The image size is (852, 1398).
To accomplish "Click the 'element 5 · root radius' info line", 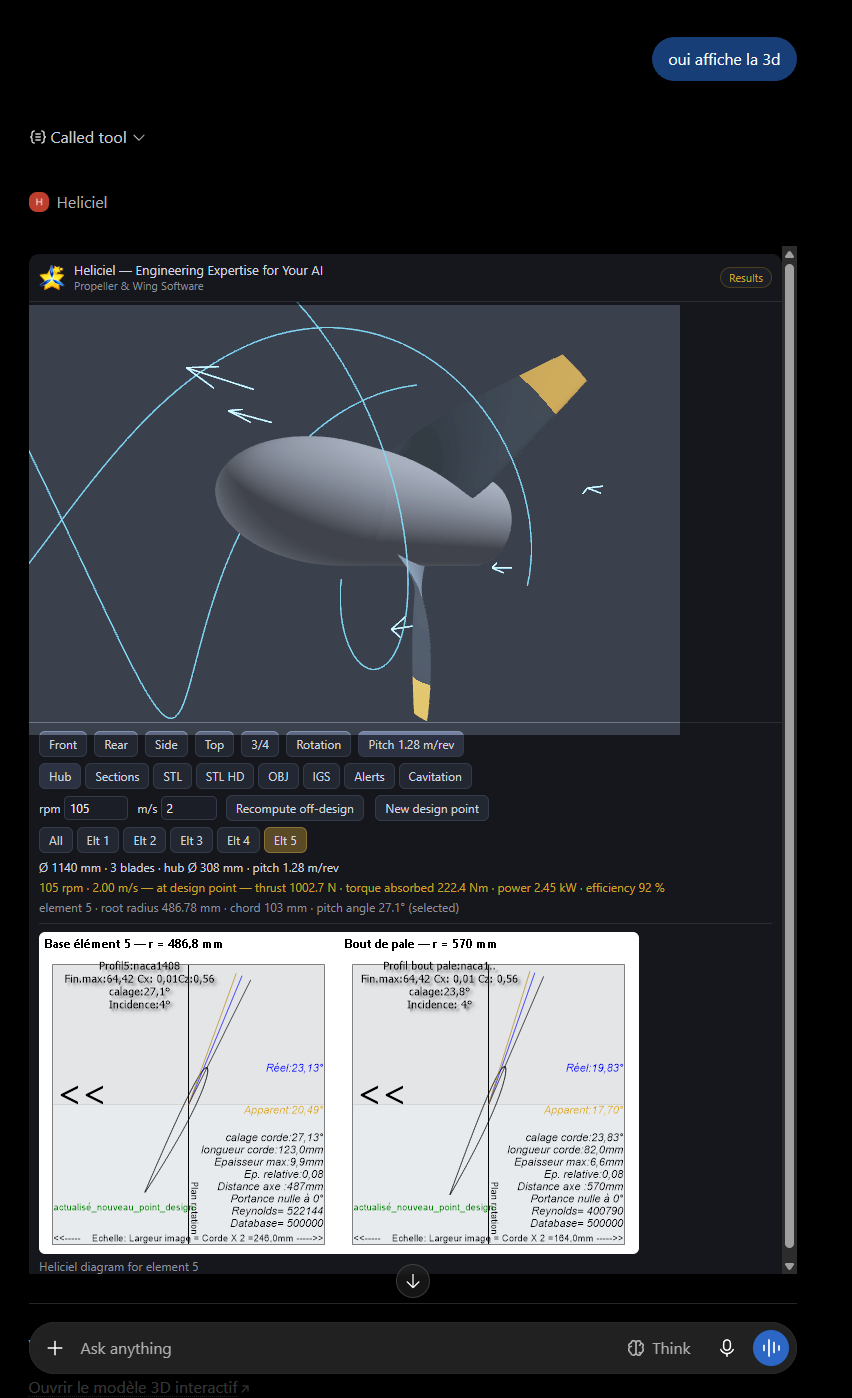I will tap(249, 908).
